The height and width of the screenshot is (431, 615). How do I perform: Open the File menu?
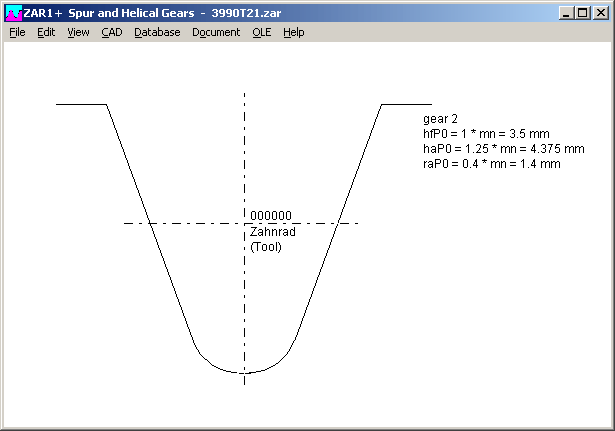(x=17, y=32)
